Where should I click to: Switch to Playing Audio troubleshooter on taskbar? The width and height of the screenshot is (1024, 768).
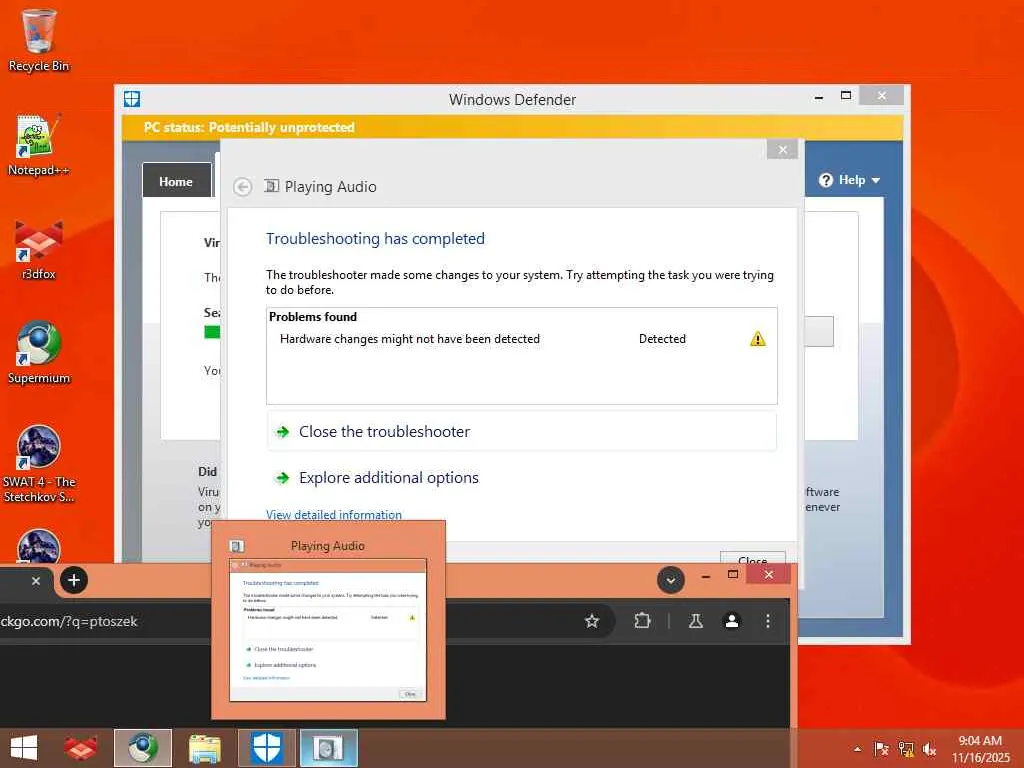[x=328, y=748]
